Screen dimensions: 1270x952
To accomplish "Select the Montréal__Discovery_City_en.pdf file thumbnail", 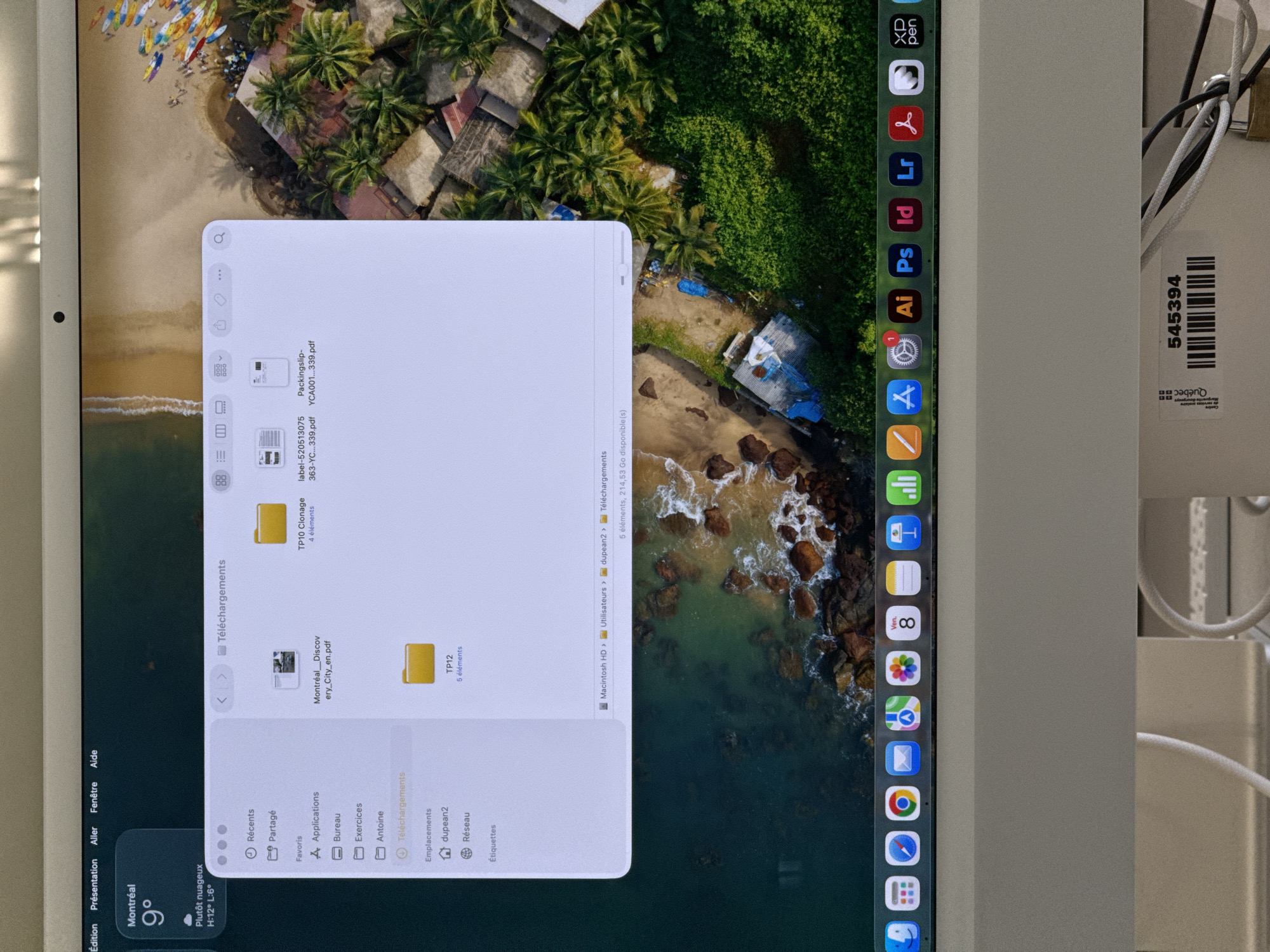I will click(x=284, y=670).
